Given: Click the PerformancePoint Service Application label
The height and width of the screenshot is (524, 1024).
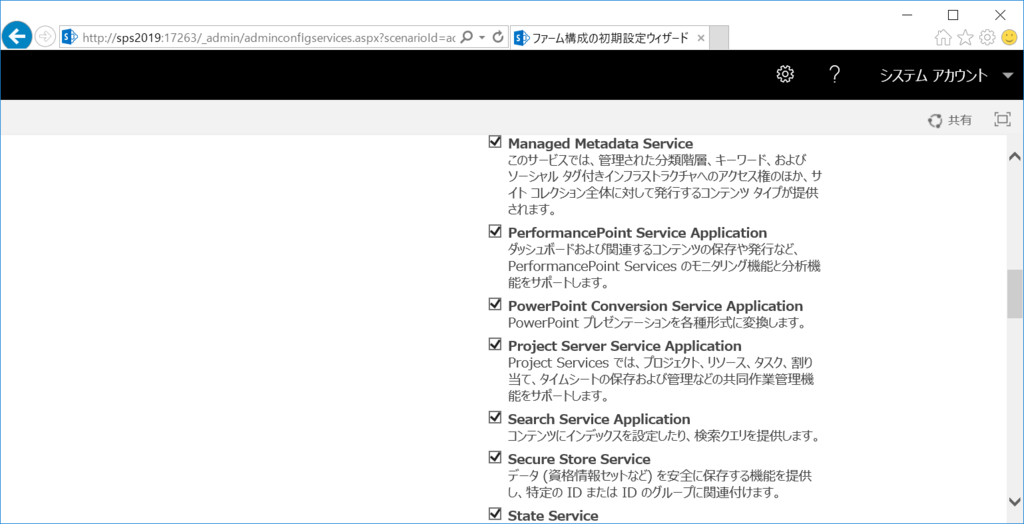Looking at the screenshot, I should [637, 233].
